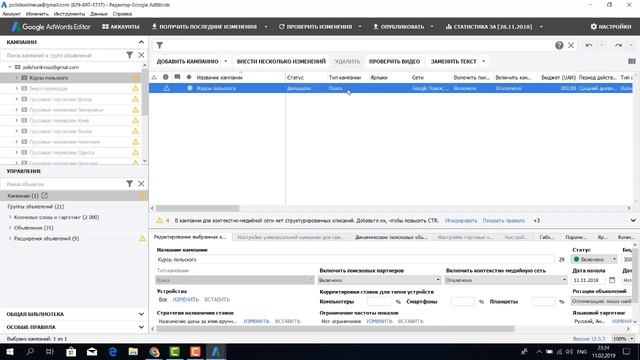Open Include search partners dropdown

click(x=379, y=280)
